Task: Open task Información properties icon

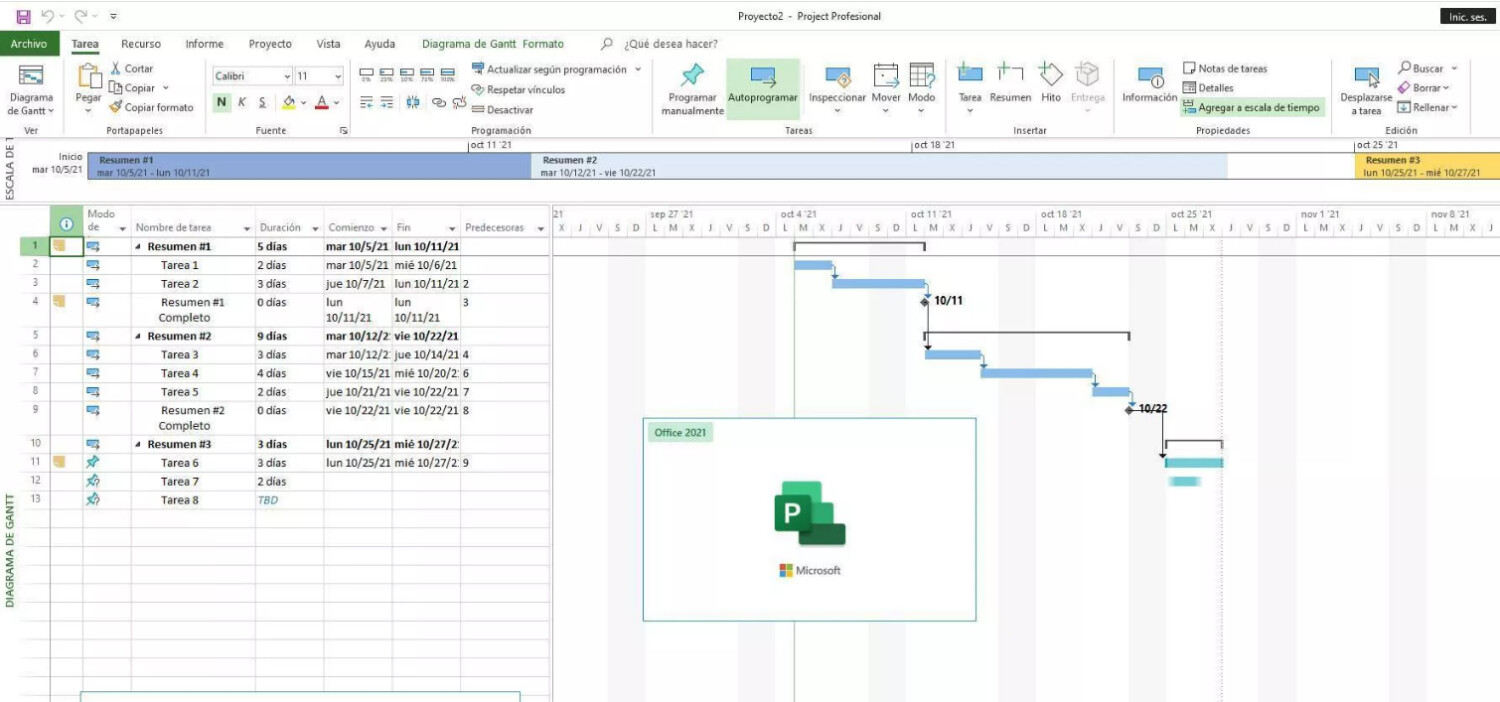Action: [1149, 78]
